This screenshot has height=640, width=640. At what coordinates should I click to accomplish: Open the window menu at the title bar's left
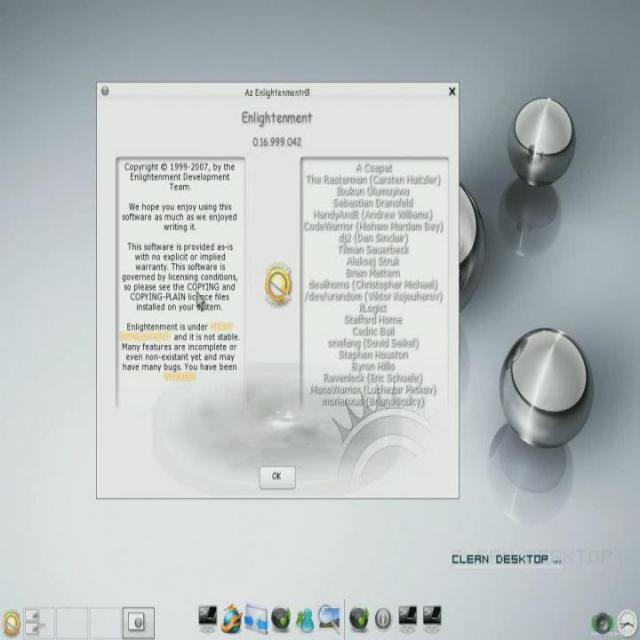105,91
